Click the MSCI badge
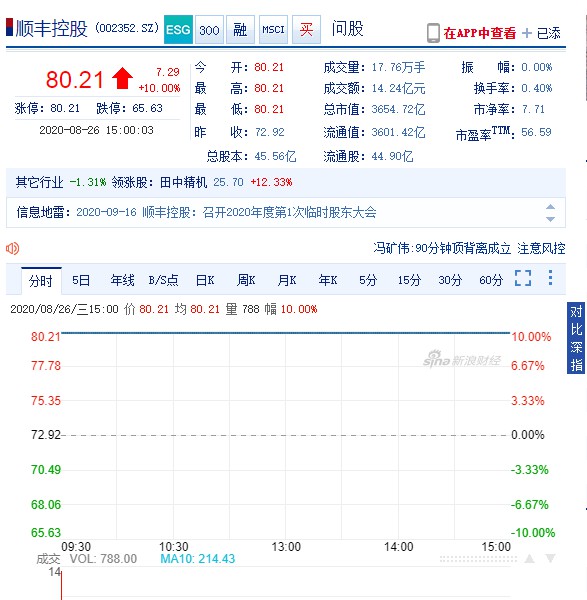Viewport: 587px width, 600px height. click(273, 29)
